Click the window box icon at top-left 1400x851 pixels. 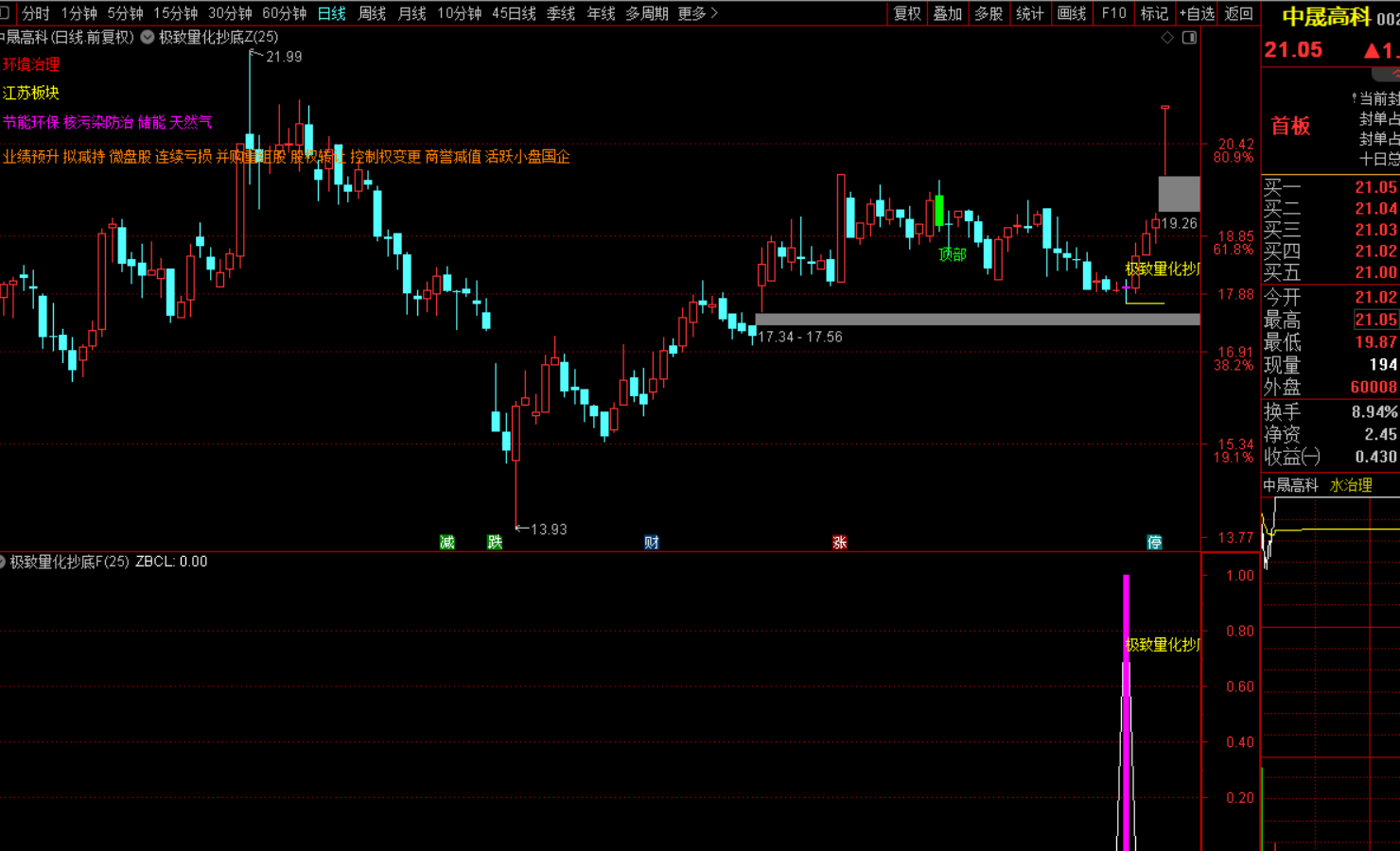4,13
